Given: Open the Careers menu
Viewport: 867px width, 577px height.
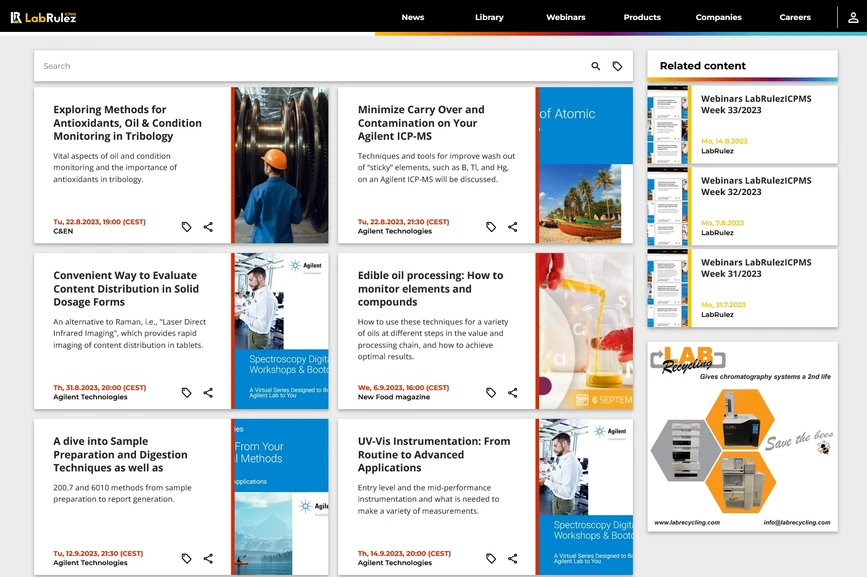Looking at the screenshot, I should (795, 17).
